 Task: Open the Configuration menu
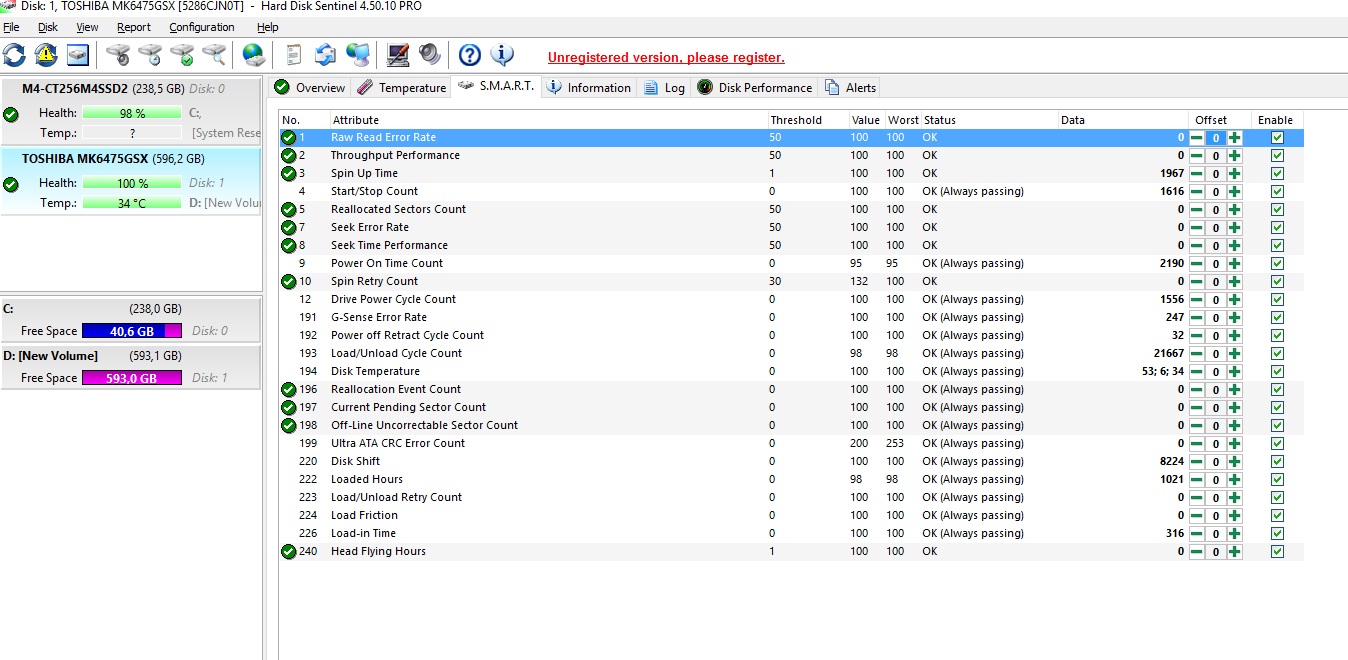click(200, 27)
